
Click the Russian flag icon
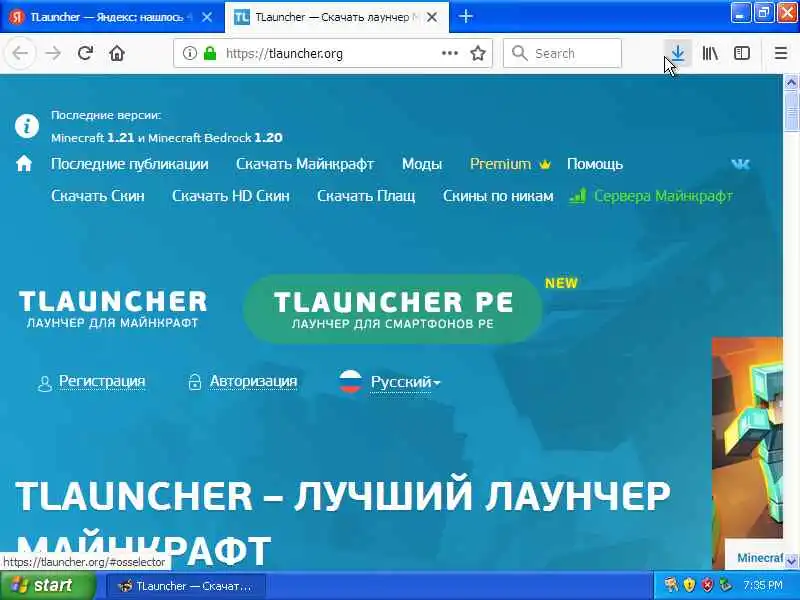pyautogui.click(x=351, y=381)
